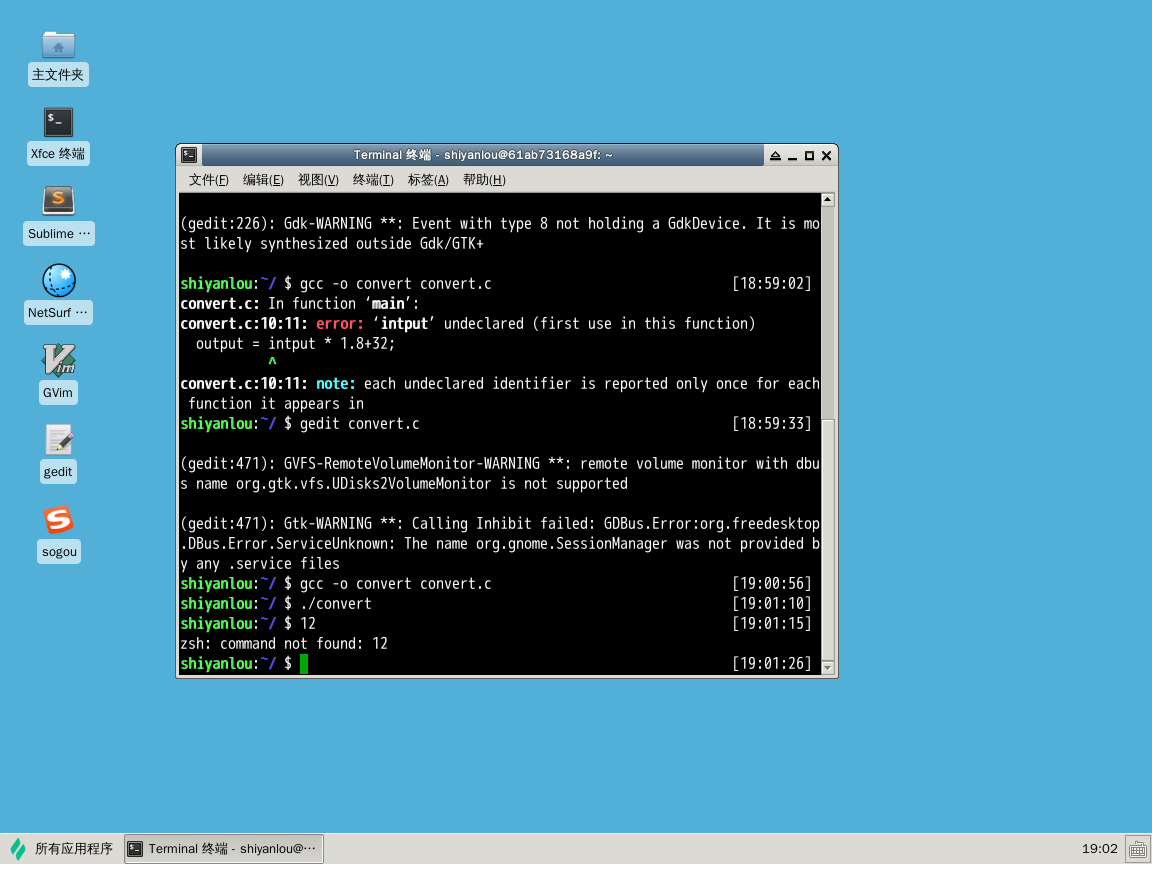Expand the 视图(V) menu
Viewport: 1152px width, 896px height.
coord(318,180)
